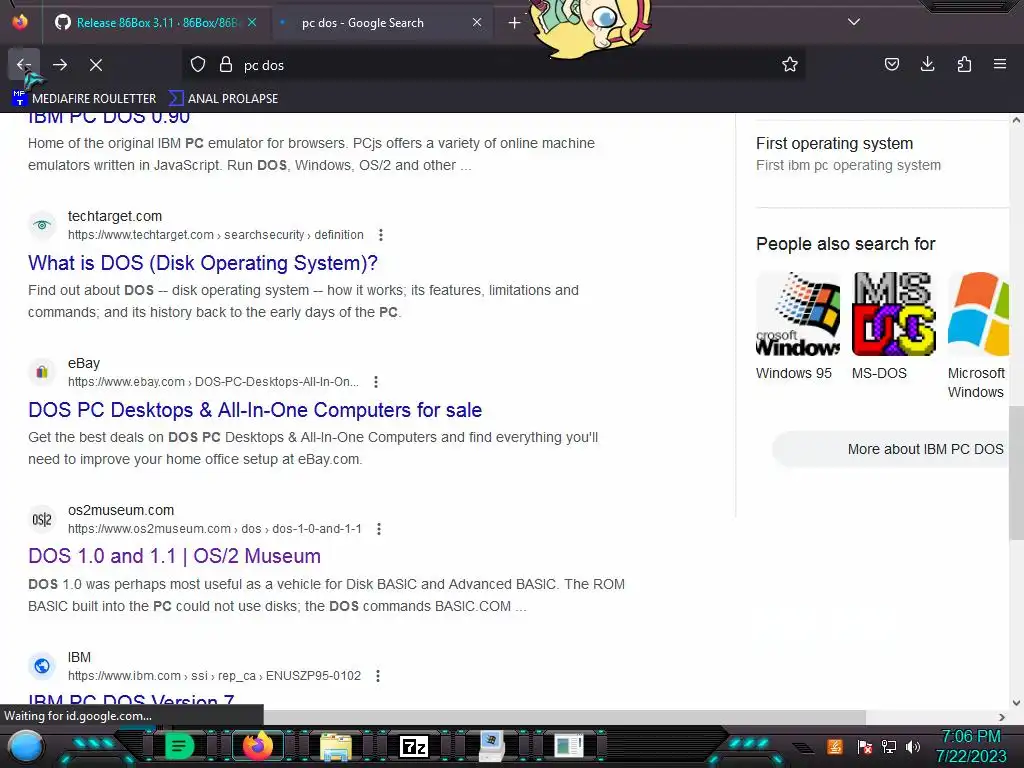Click the taskbar clock showing 7:06 PM
The image size is (1024, 768).
coord(971,746)
